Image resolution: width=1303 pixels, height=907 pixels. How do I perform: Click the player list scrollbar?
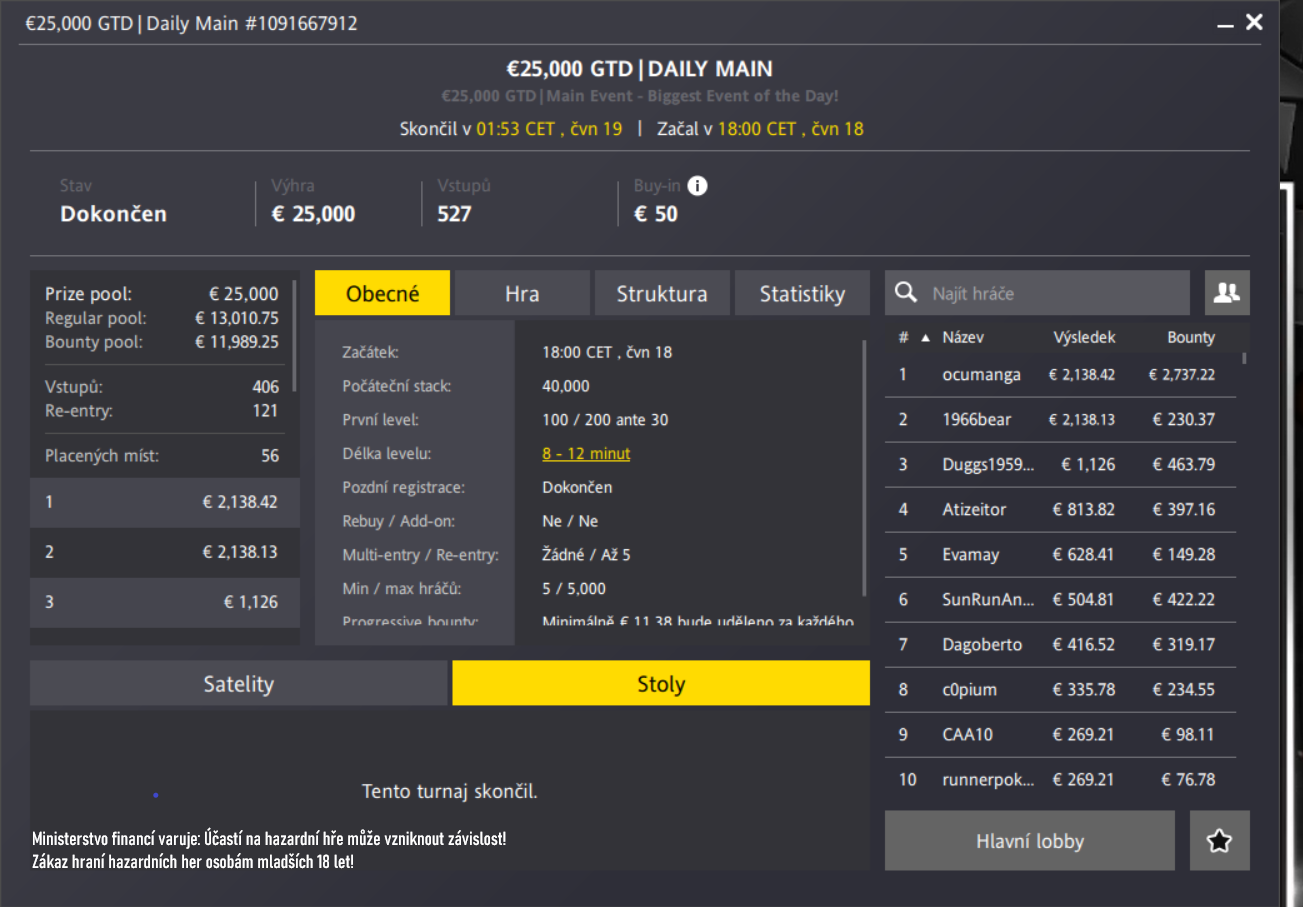tap(1244, 358)
